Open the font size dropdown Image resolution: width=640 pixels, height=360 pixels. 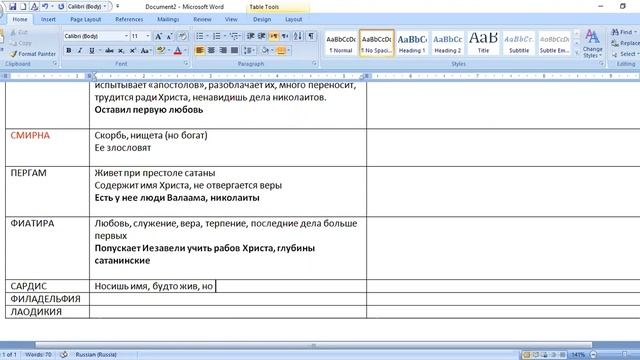(x=148, y=36)
